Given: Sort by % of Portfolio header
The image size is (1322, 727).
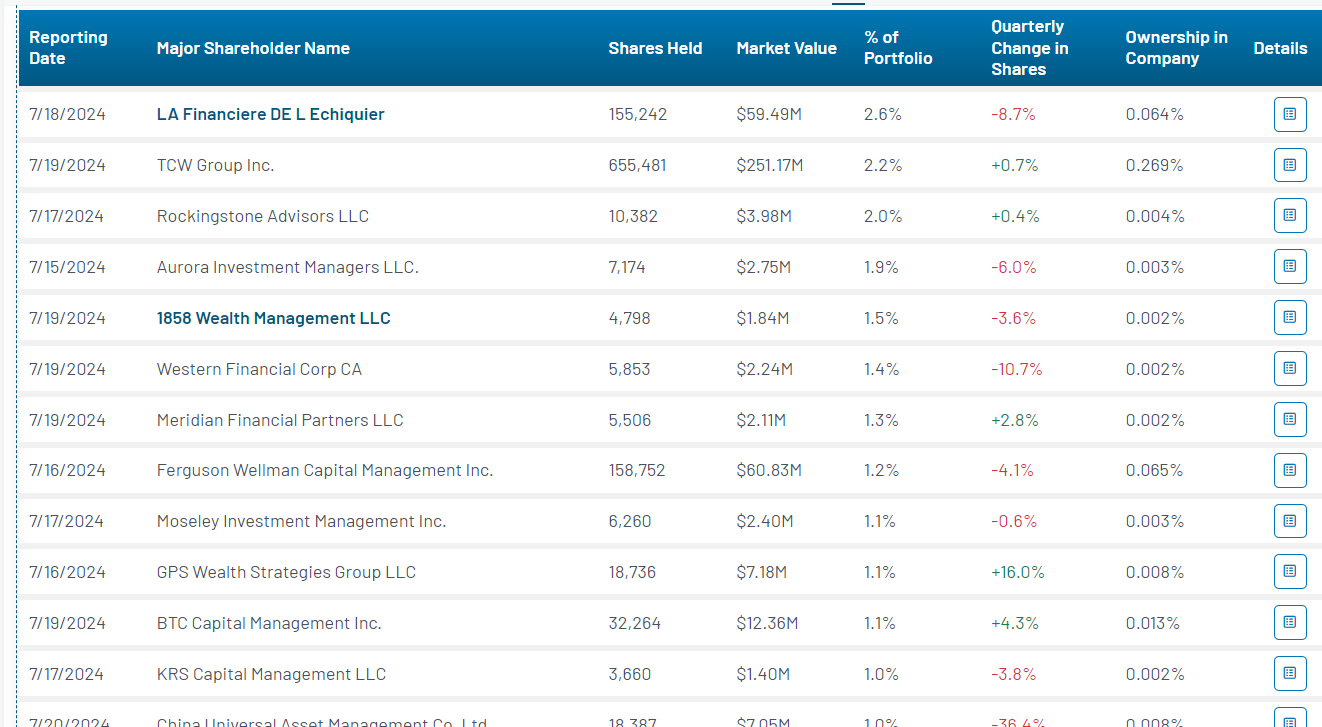Looking at the screenshot, I should [x=898, y=48].
